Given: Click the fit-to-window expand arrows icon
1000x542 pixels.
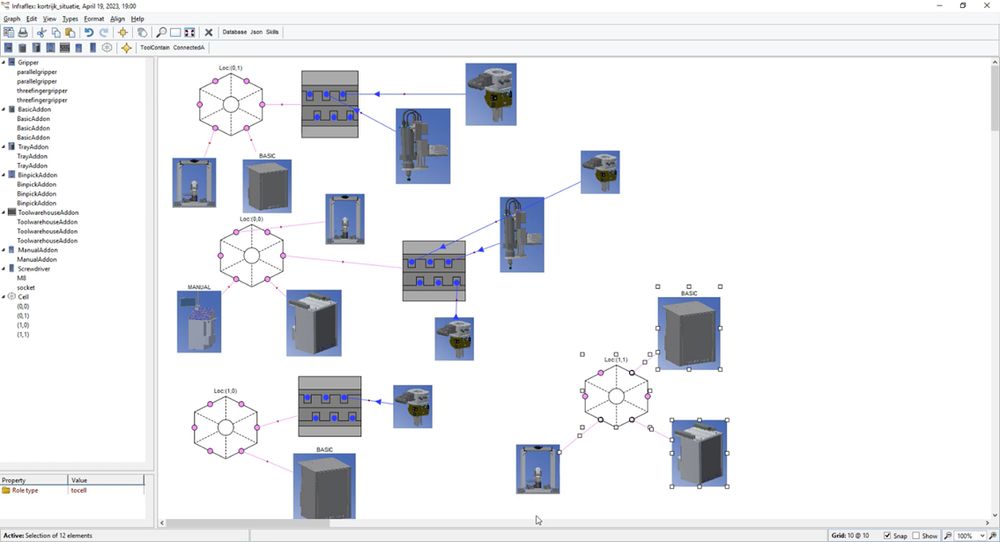Looking at the screenshot, I should pos(189,32).
